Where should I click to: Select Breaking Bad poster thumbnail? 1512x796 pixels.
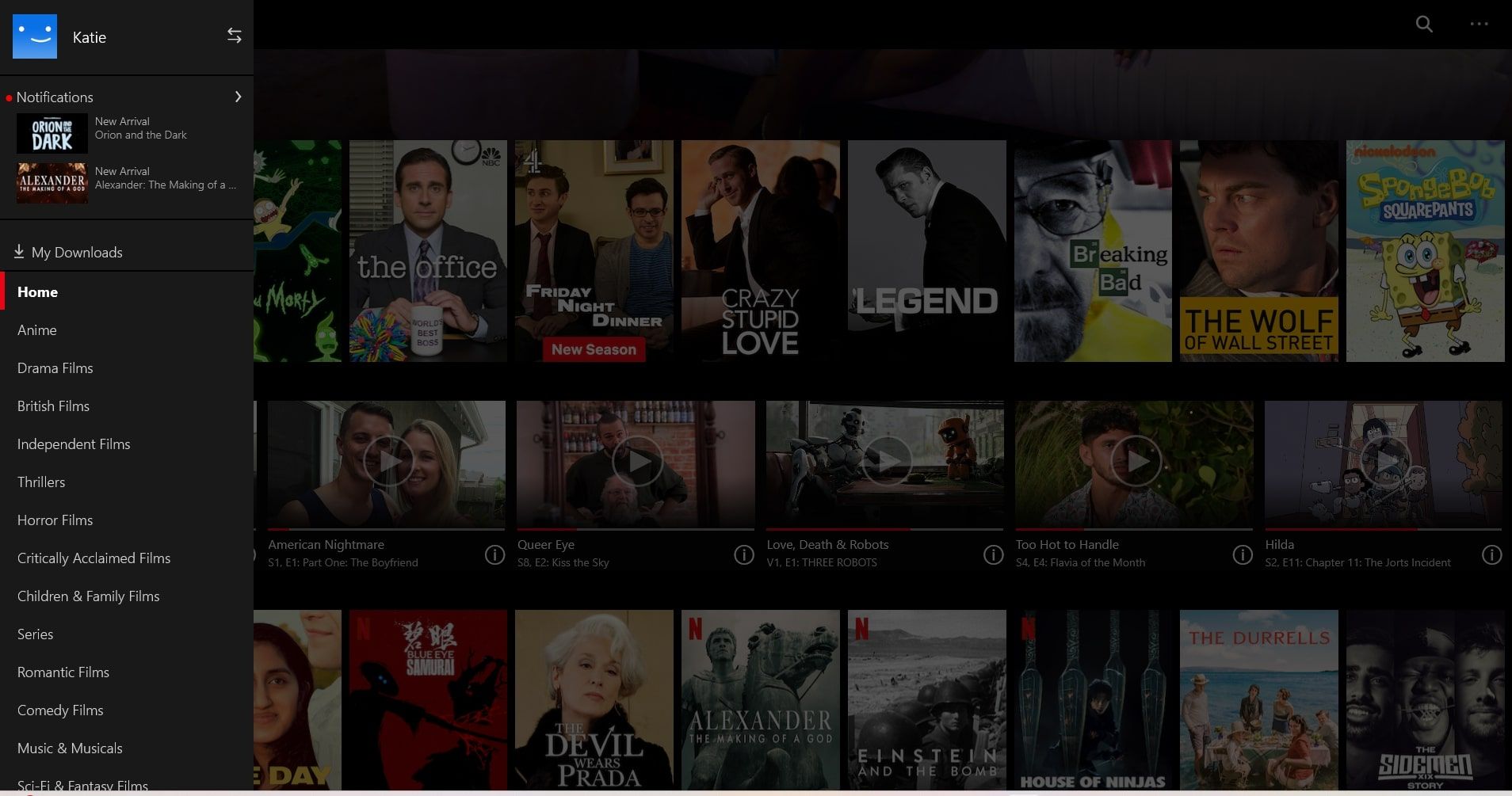(1093, 251)
